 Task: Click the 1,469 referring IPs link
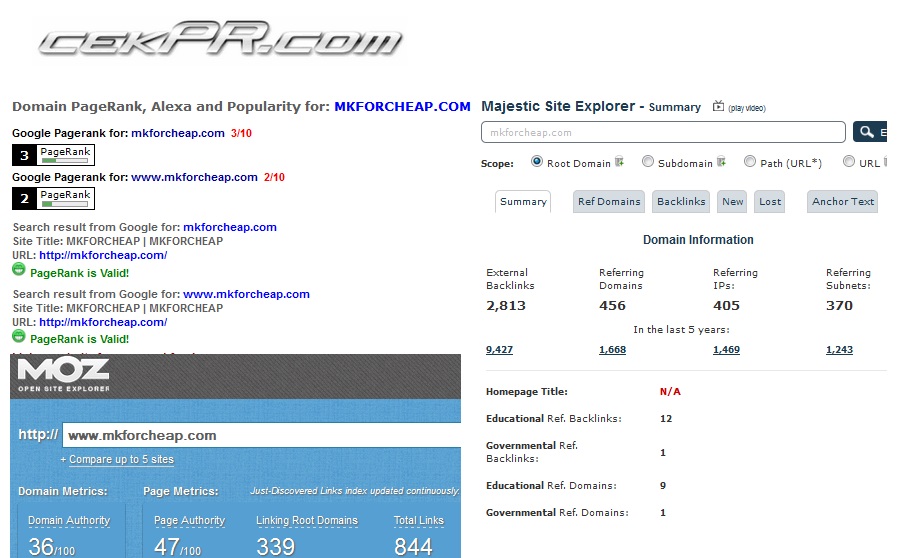pos(726,350)
